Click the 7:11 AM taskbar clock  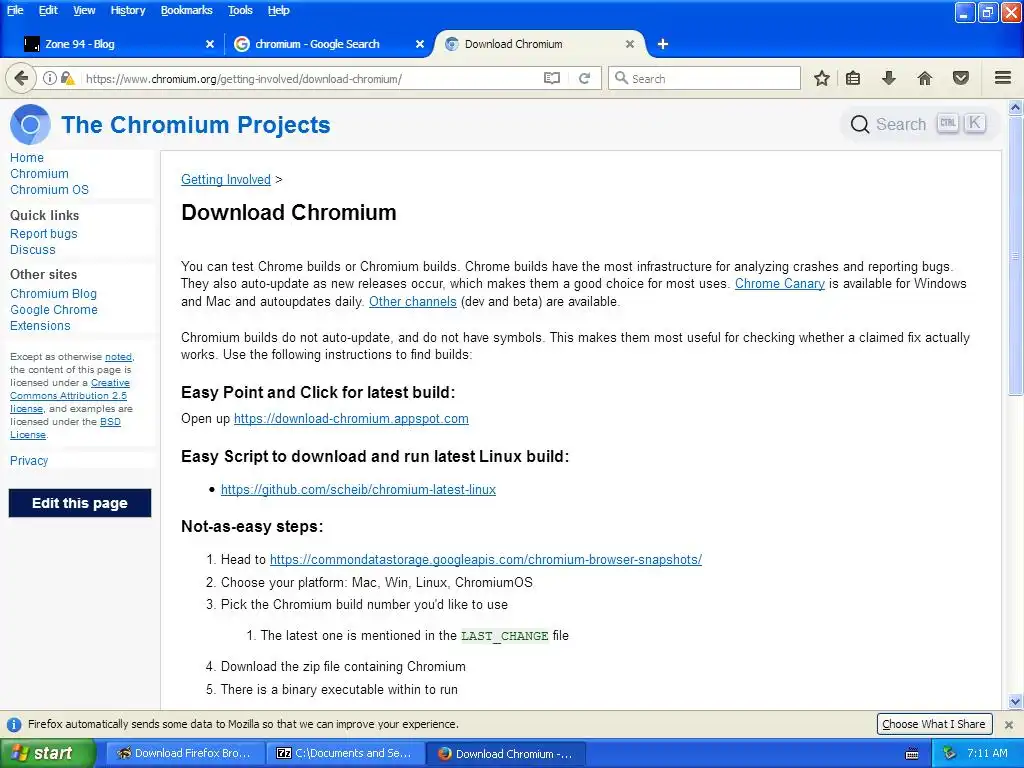(987, 754)
